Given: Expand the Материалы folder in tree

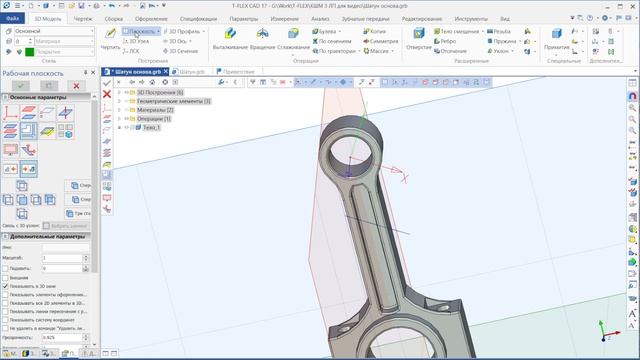Looking at the screenshot, I should [119, 110].
